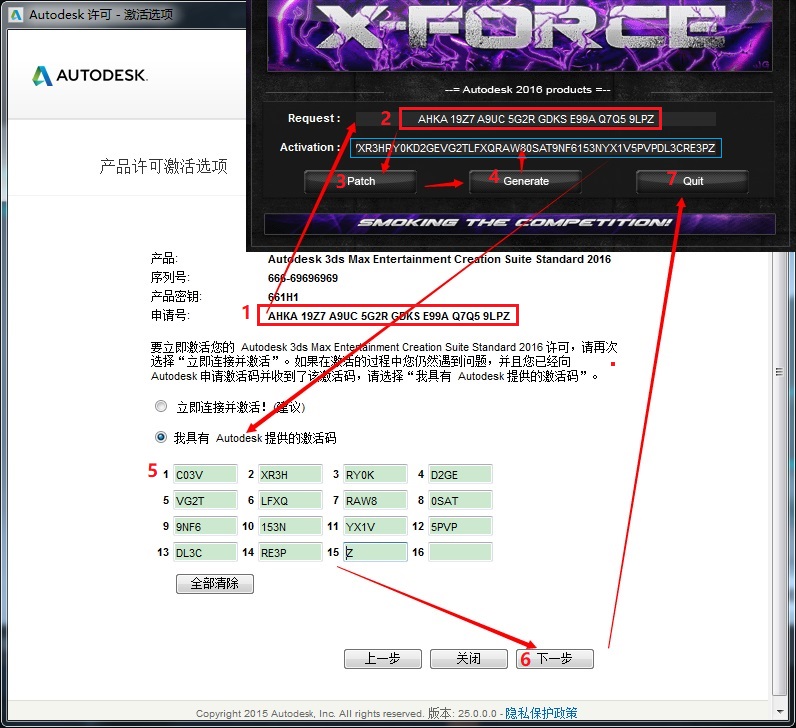
Task: Click activation code field 11 containing YX1V
Action: pos(375,526)
